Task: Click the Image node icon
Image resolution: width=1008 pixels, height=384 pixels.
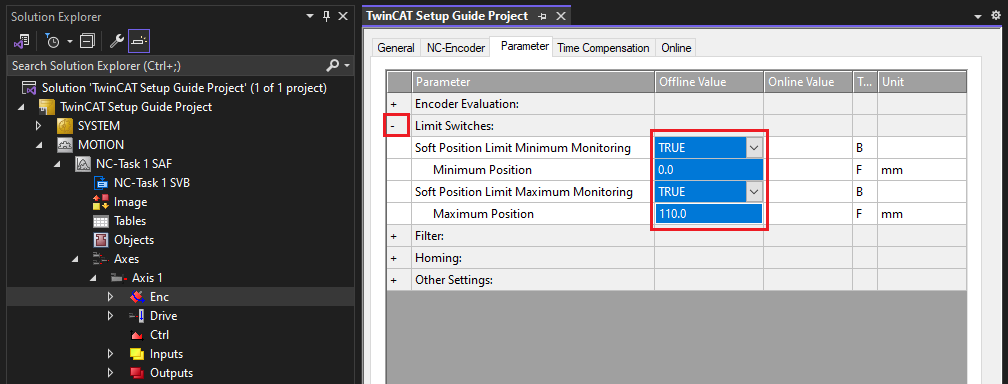Action: point(101,202)
